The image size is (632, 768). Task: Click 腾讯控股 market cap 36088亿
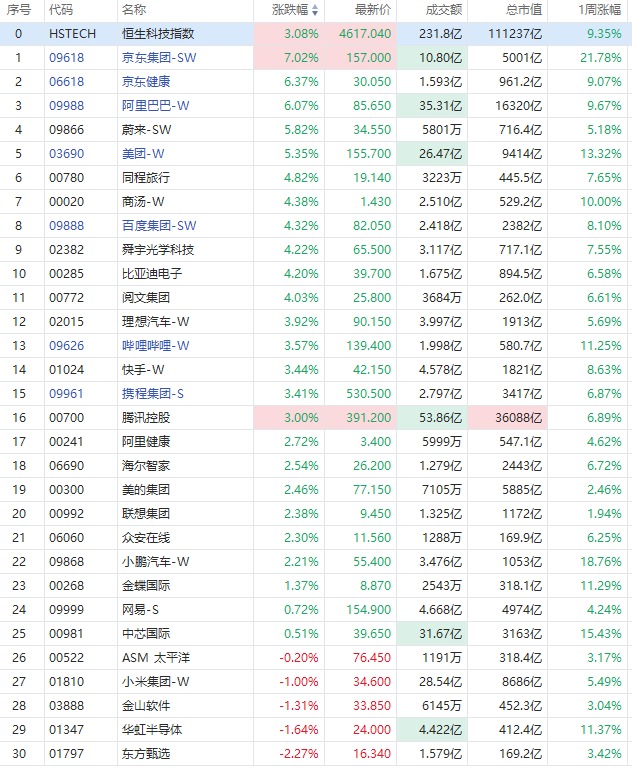point(518,418)
